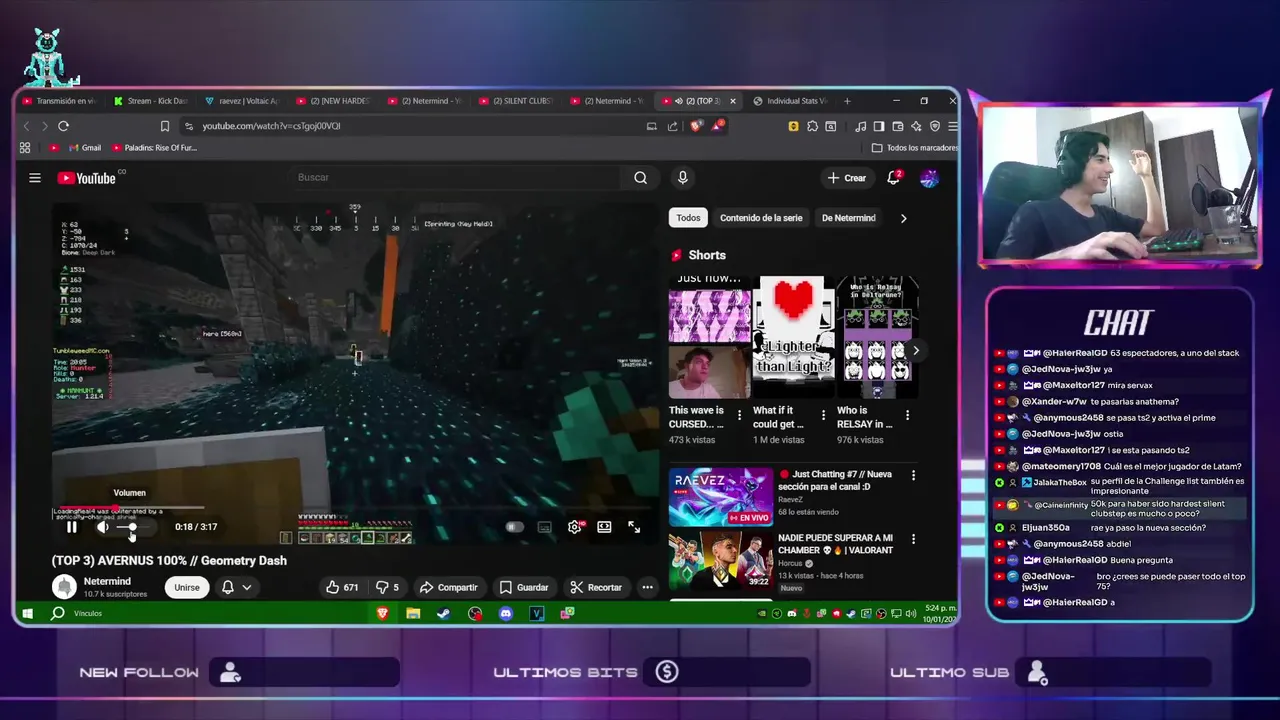The image size is (1280, 720).
Task: Open a new browser tab with plus
Action: 847,101
